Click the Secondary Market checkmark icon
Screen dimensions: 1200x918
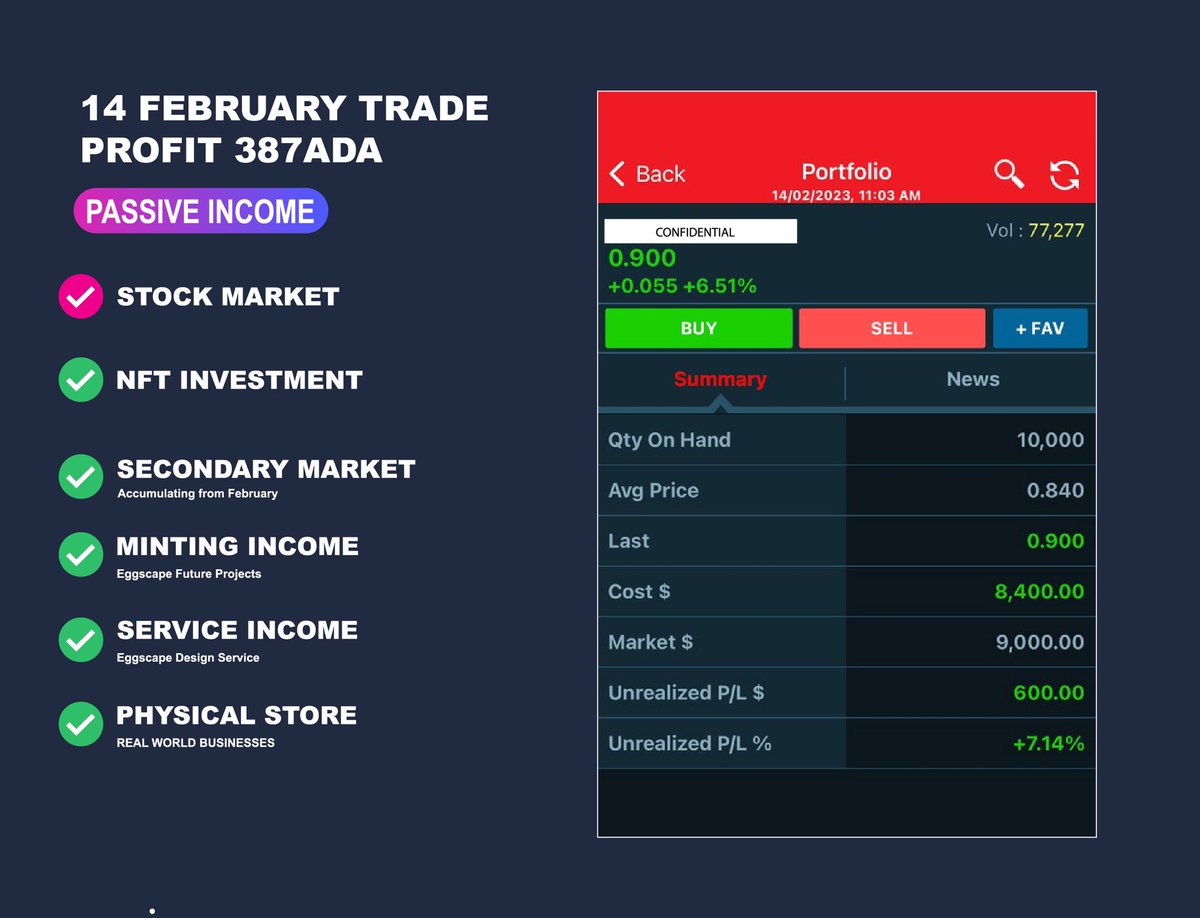pyautogui.click(x=81, y=477)
